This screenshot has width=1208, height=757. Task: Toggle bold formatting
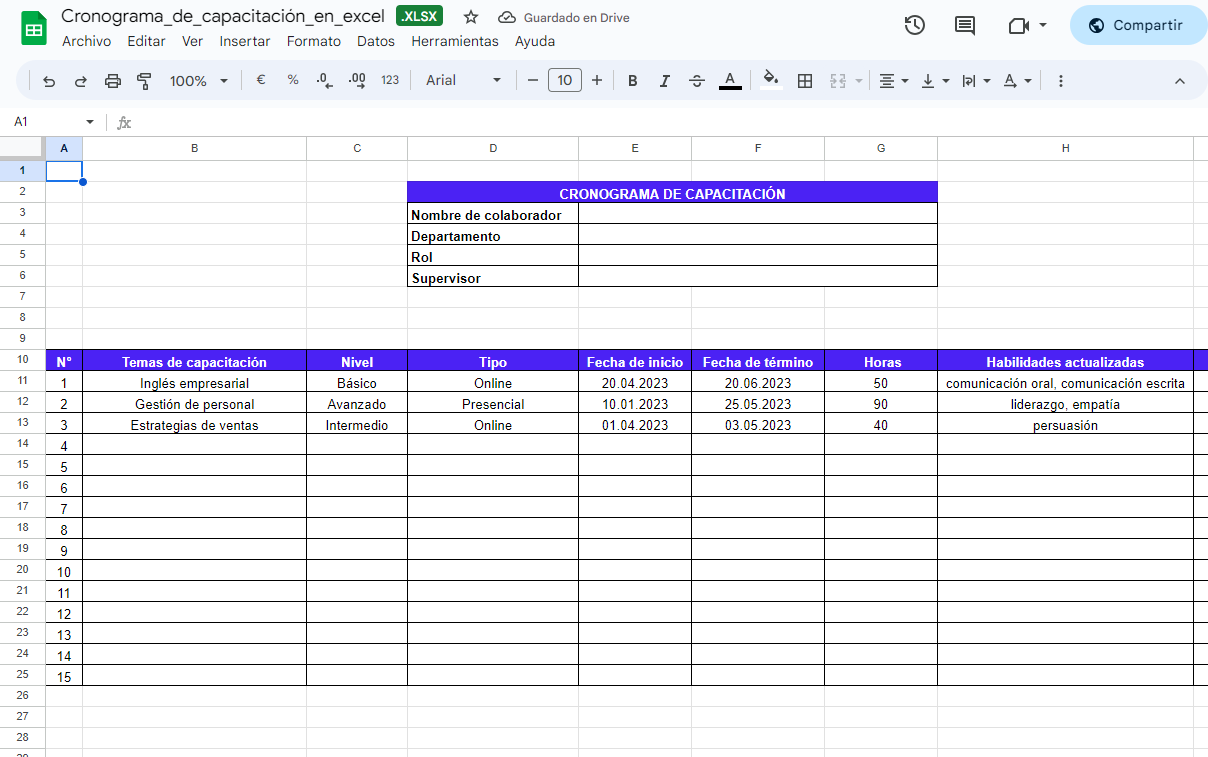[632, 81]
